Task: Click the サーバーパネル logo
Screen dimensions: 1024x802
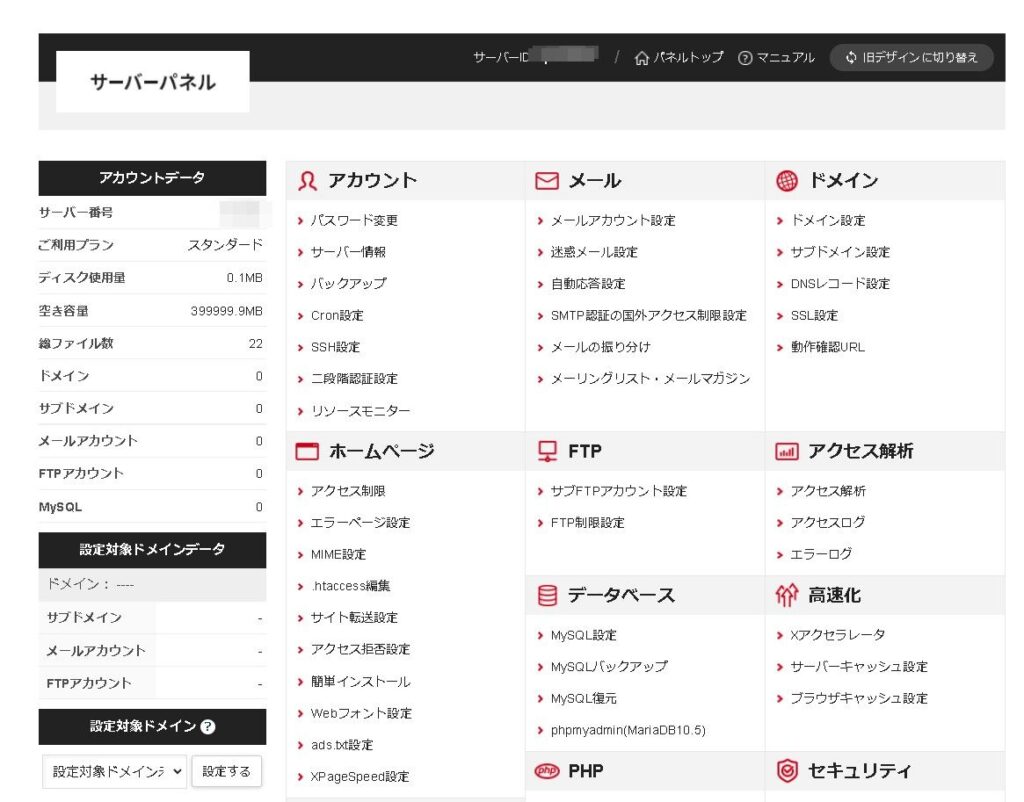Action: [x=153, y=82]
